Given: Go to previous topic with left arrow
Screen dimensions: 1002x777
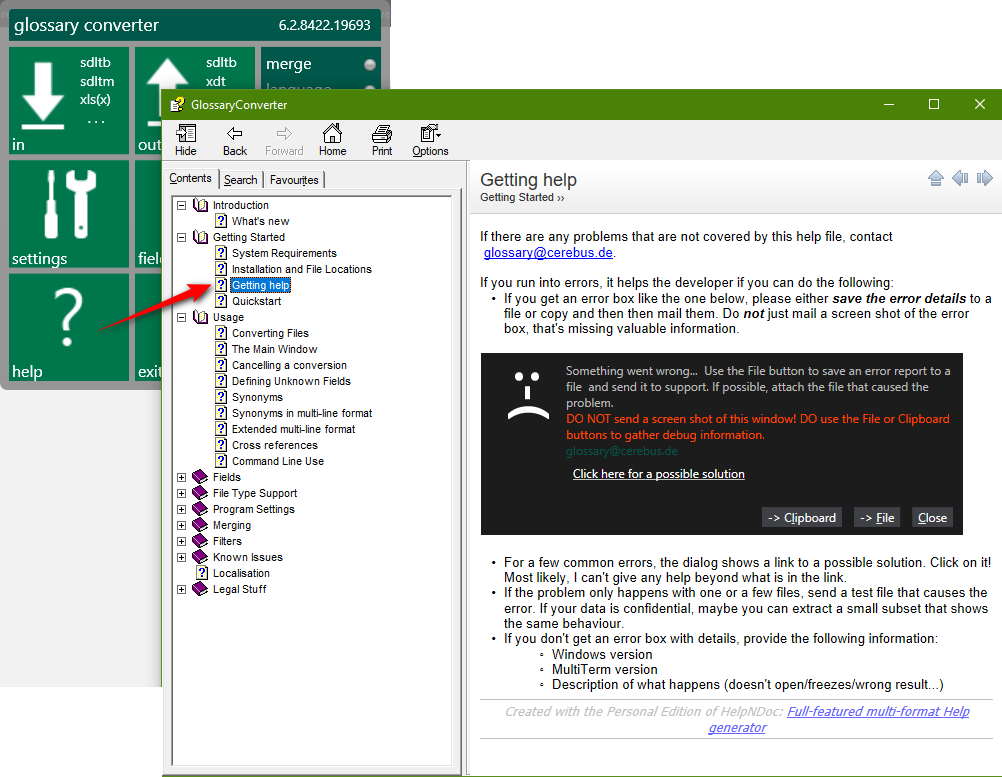Looking at the screenshot, I should pyautogui.click(x=961, y=177).
